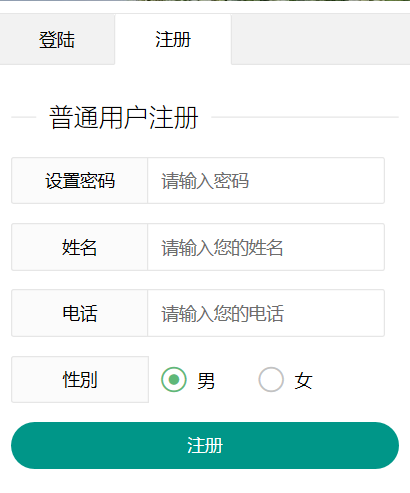
Task: Click the 姓名 field label
Action: coord(80,247)
